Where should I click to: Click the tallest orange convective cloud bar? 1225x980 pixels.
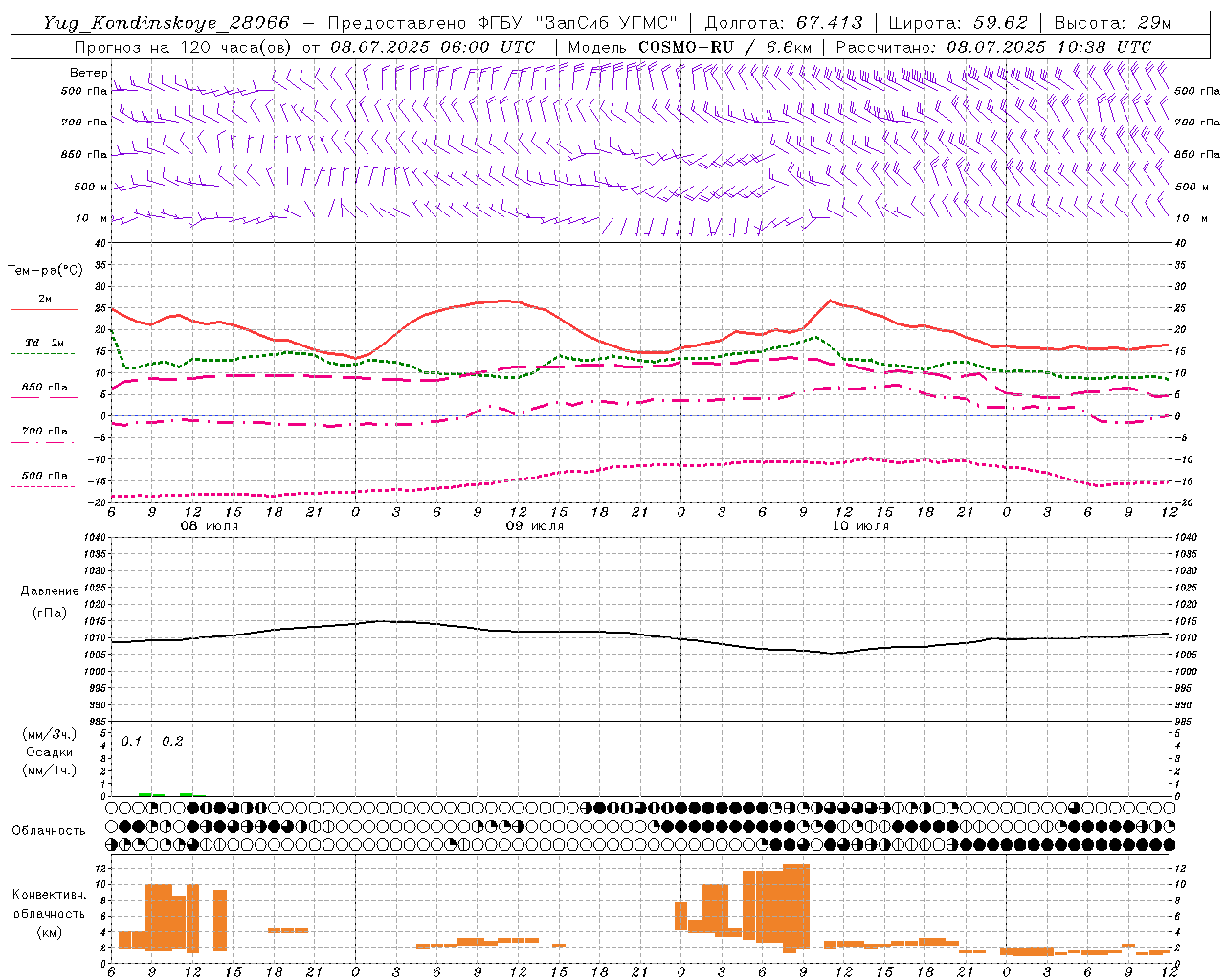(796, 908)
